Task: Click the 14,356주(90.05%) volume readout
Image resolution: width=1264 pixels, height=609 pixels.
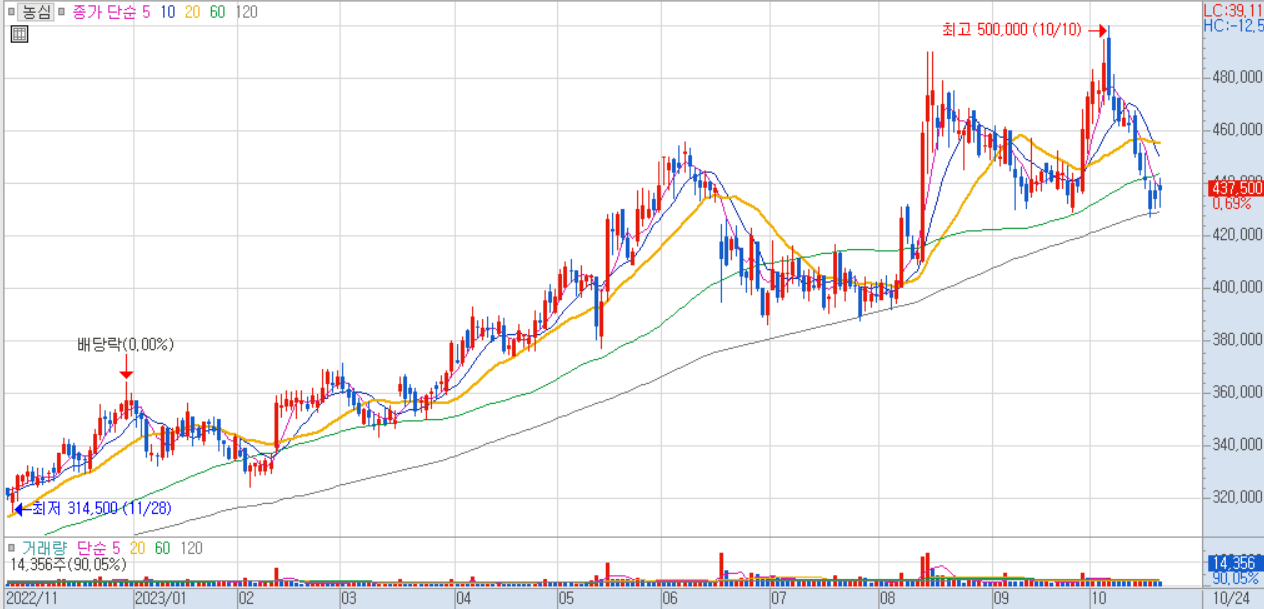Action: 68,564
